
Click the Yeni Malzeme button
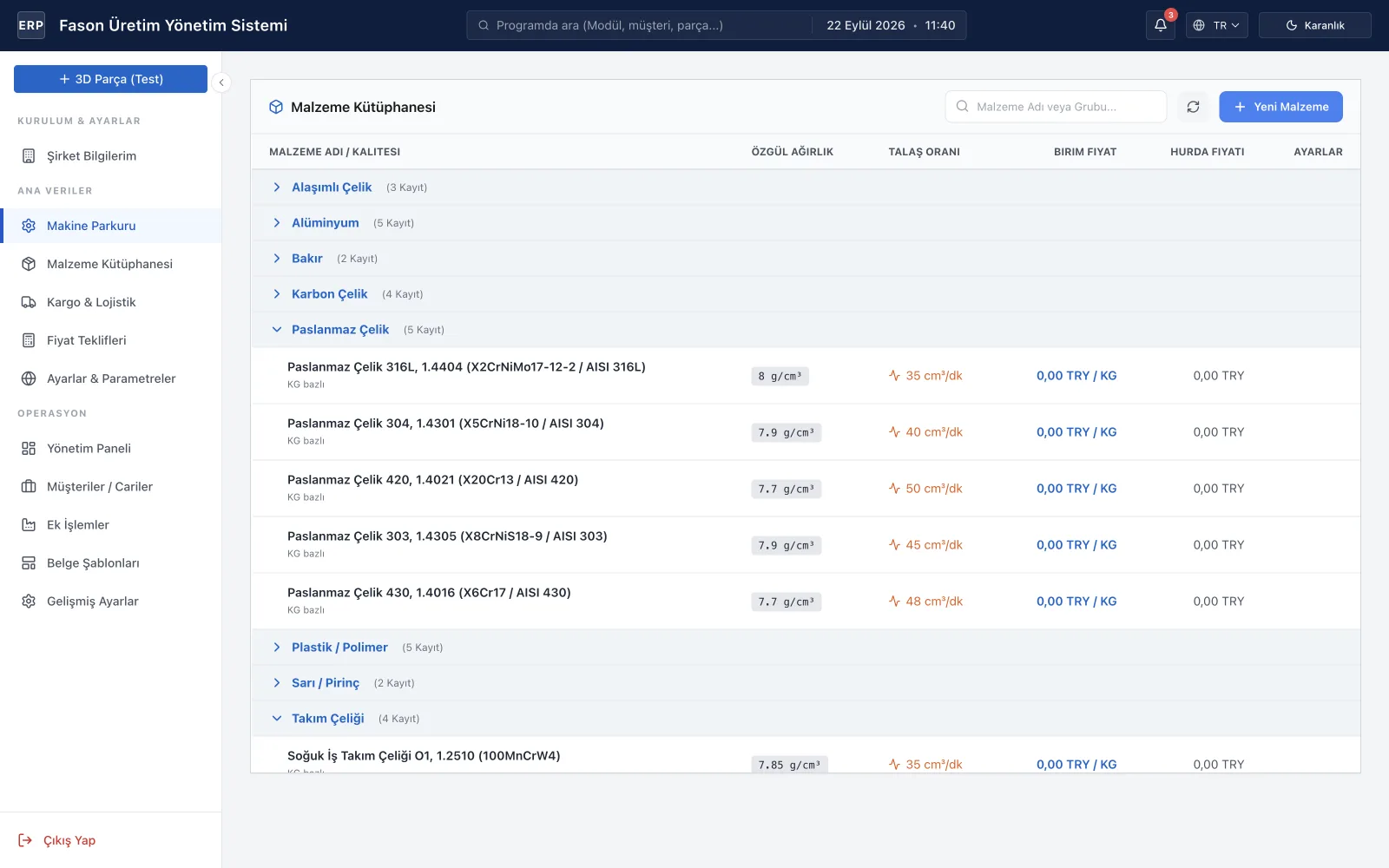[1280, 107]
